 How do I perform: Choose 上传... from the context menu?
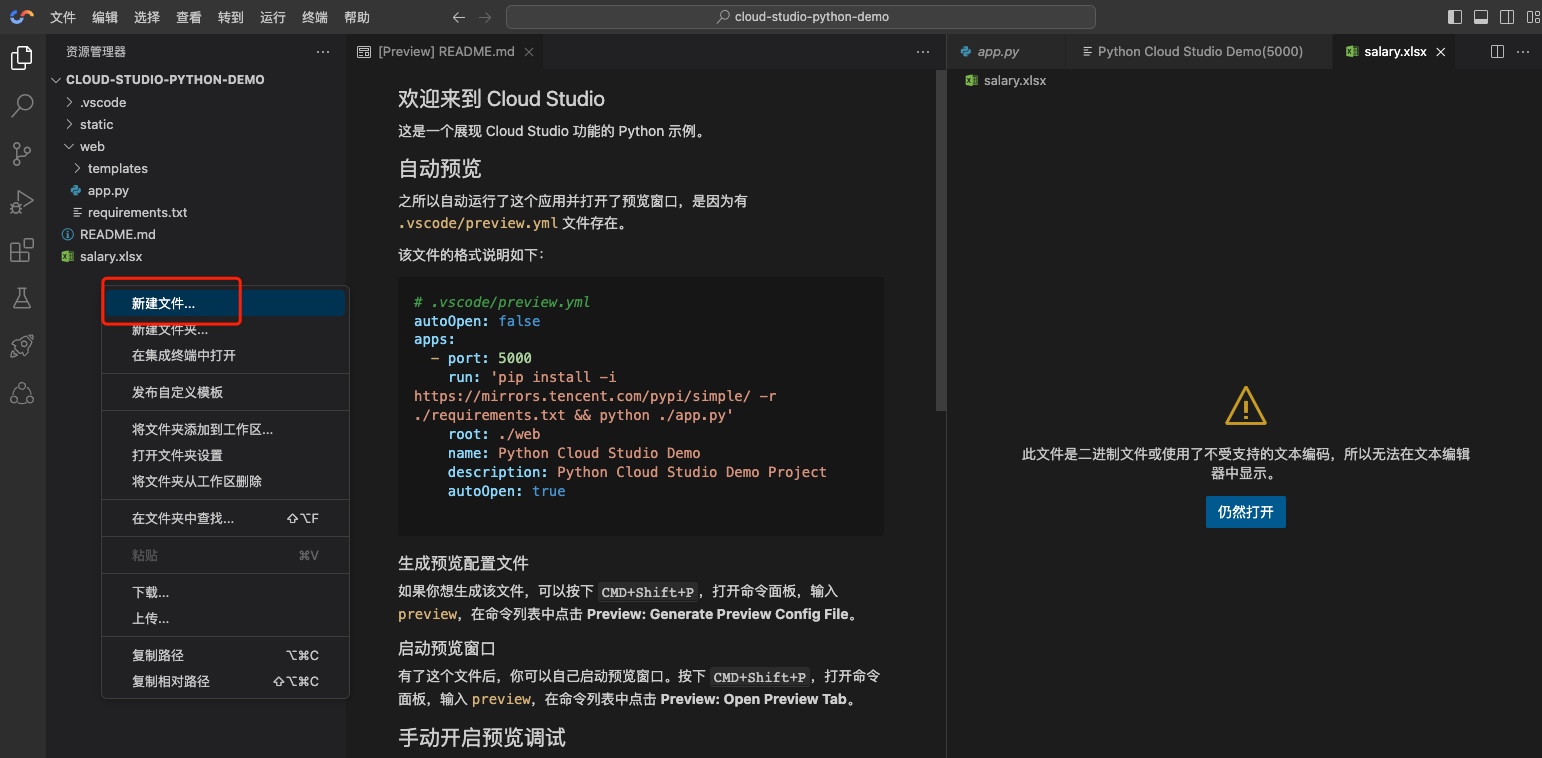(x=225, y=618)
